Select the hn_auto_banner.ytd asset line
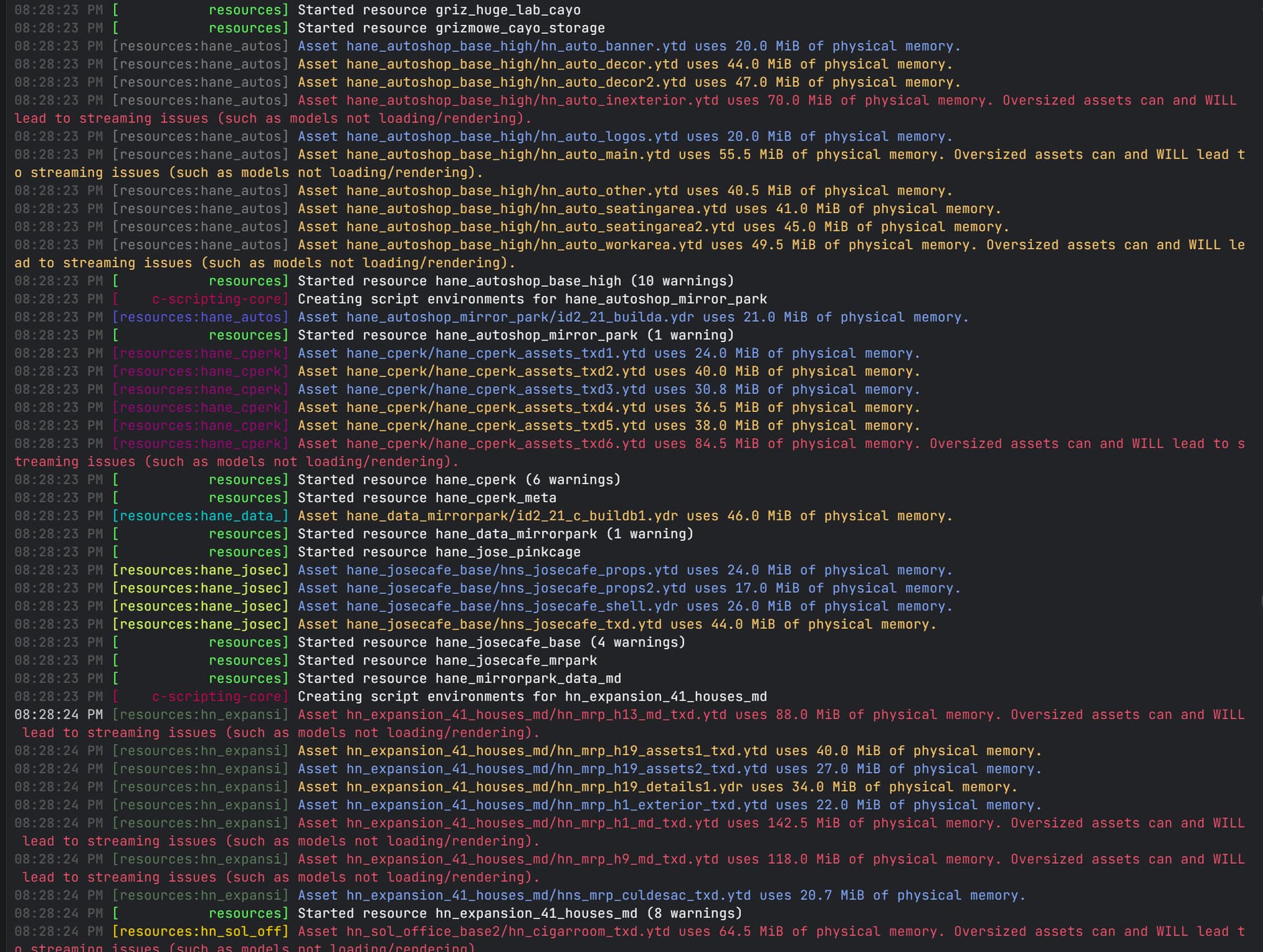1263x952 pixels. click(487, 46)
